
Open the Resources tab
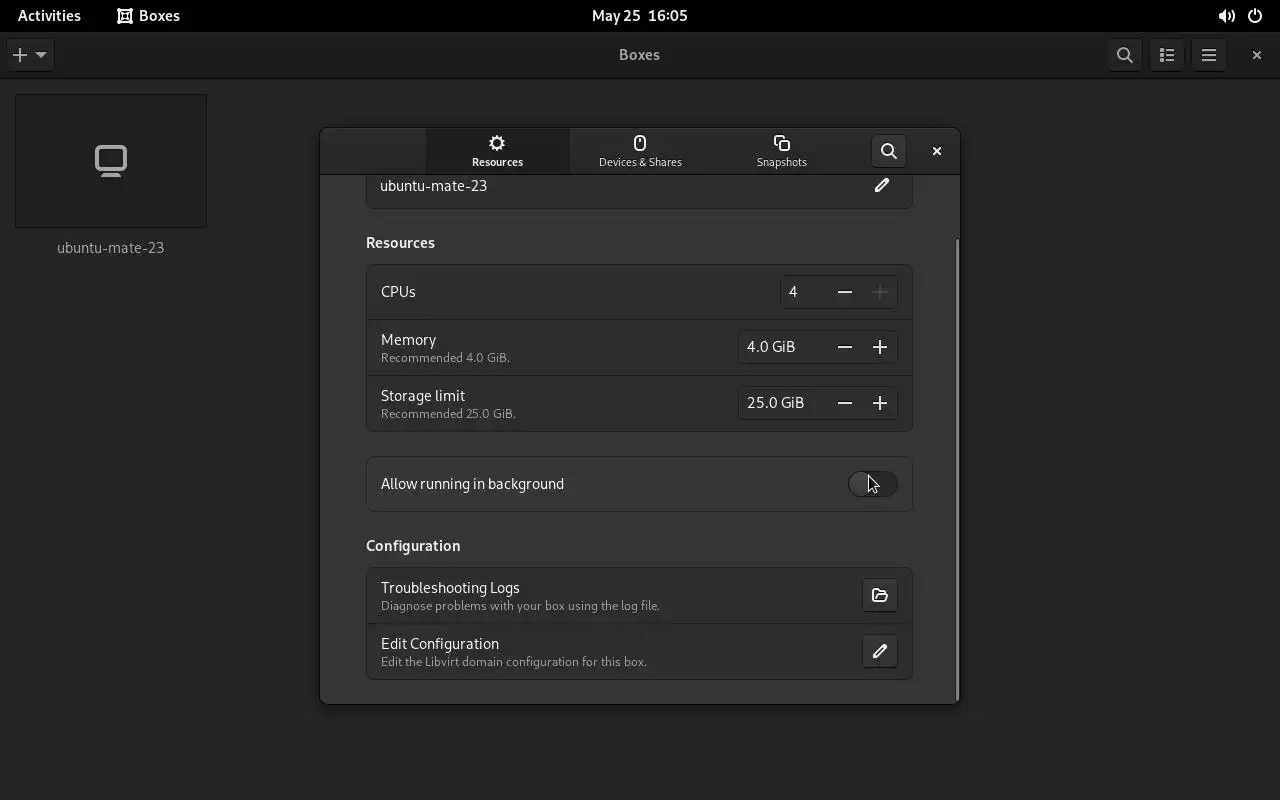[x=497, y=151]
